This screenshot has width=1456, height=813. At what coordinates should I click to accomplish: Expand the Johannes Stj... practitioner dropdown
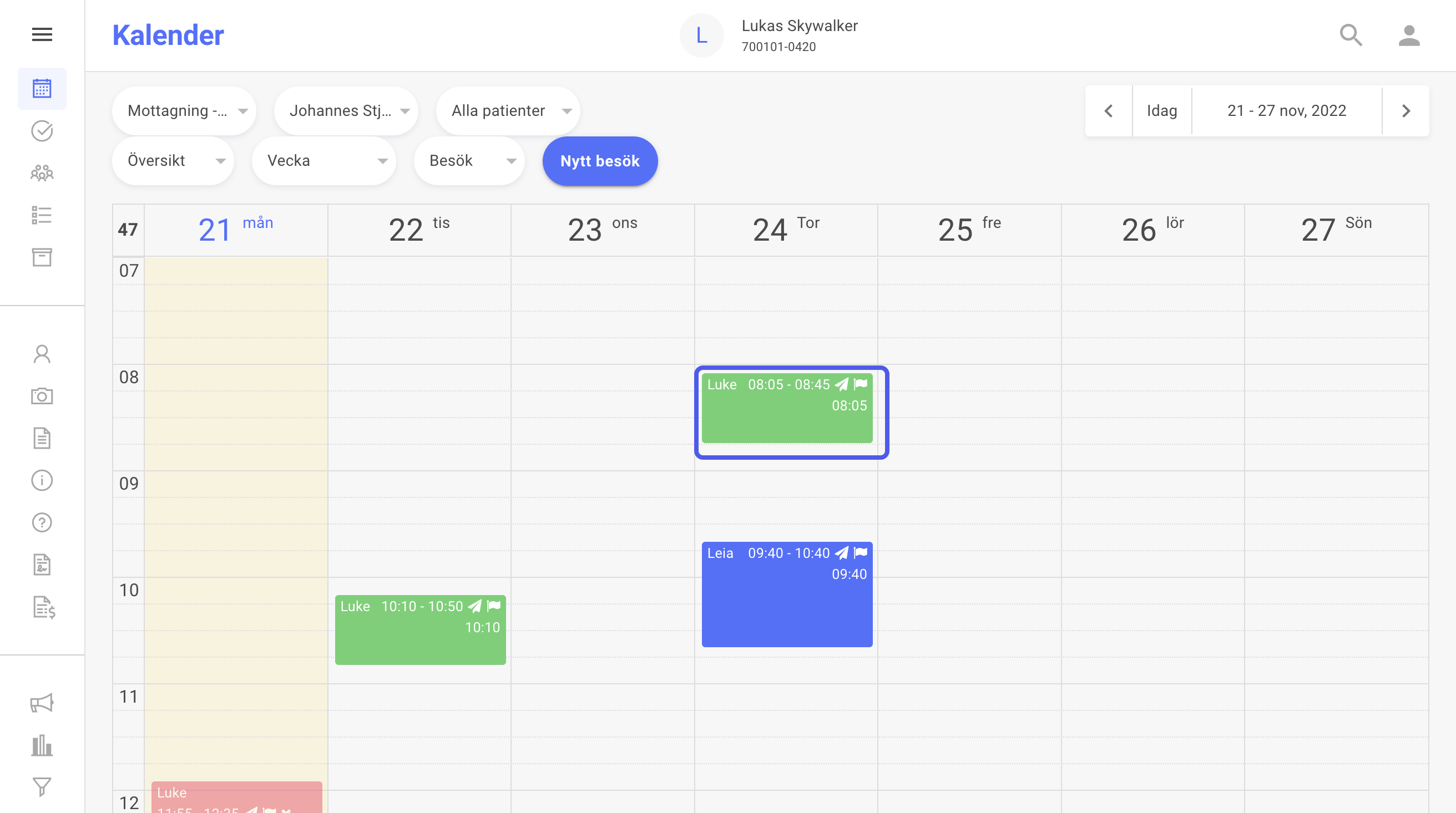(x=346, y=111)
